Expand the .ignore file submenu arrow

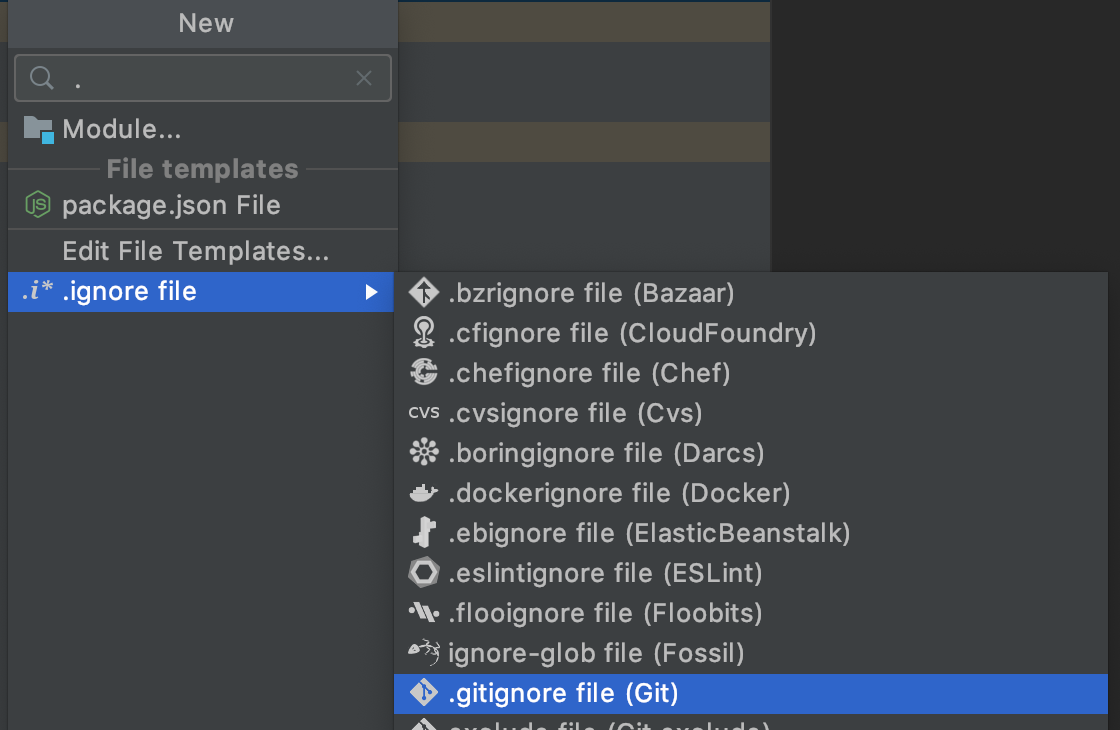tap(371, 292)
